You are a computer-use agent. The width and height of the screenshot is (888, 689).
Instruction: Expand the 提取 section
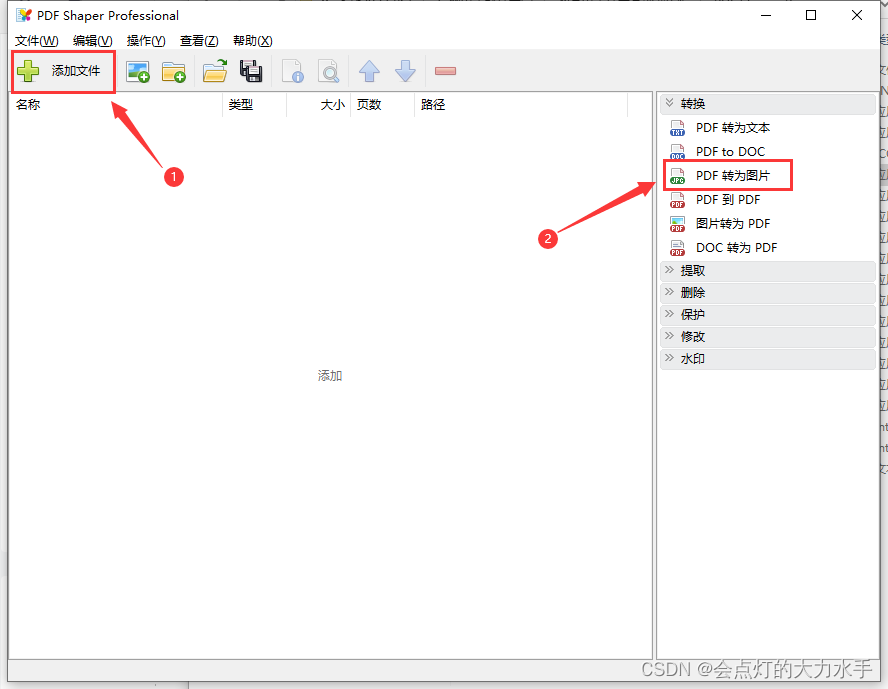point(768,271)
